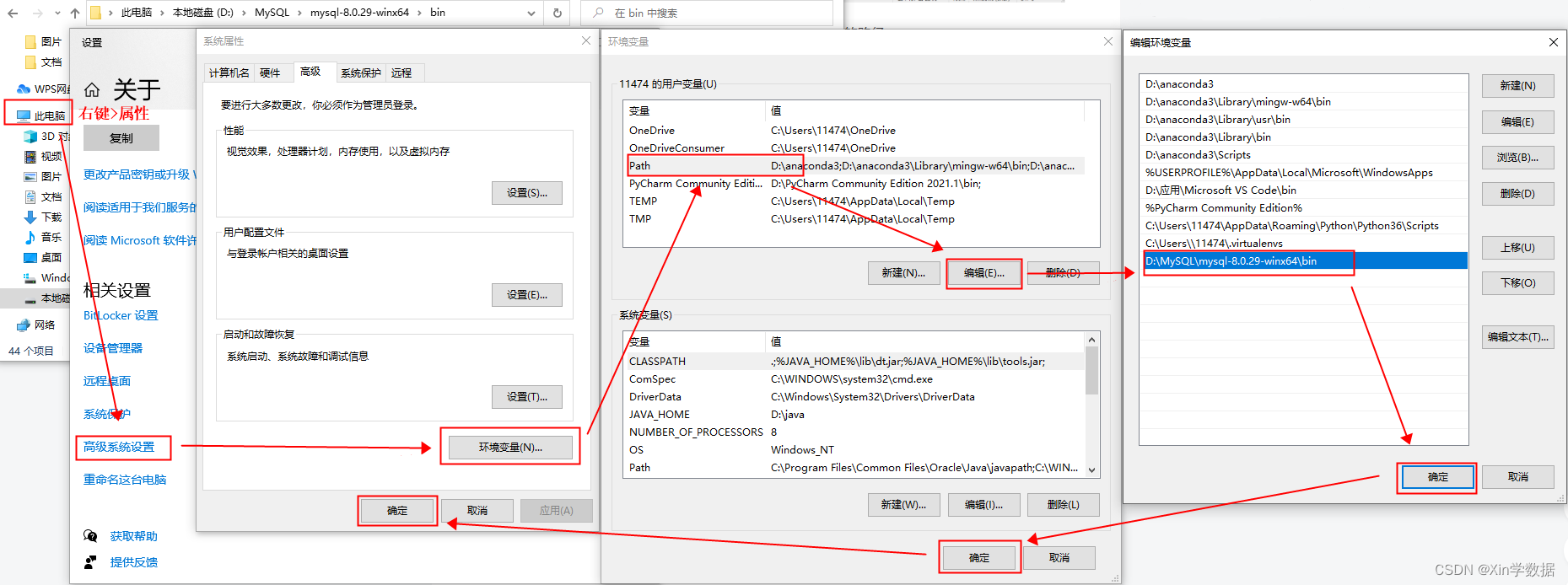Click 设置(T)... under 启动和故障恢复
The width and height of the screenshot is (1568, 585).
527,397
